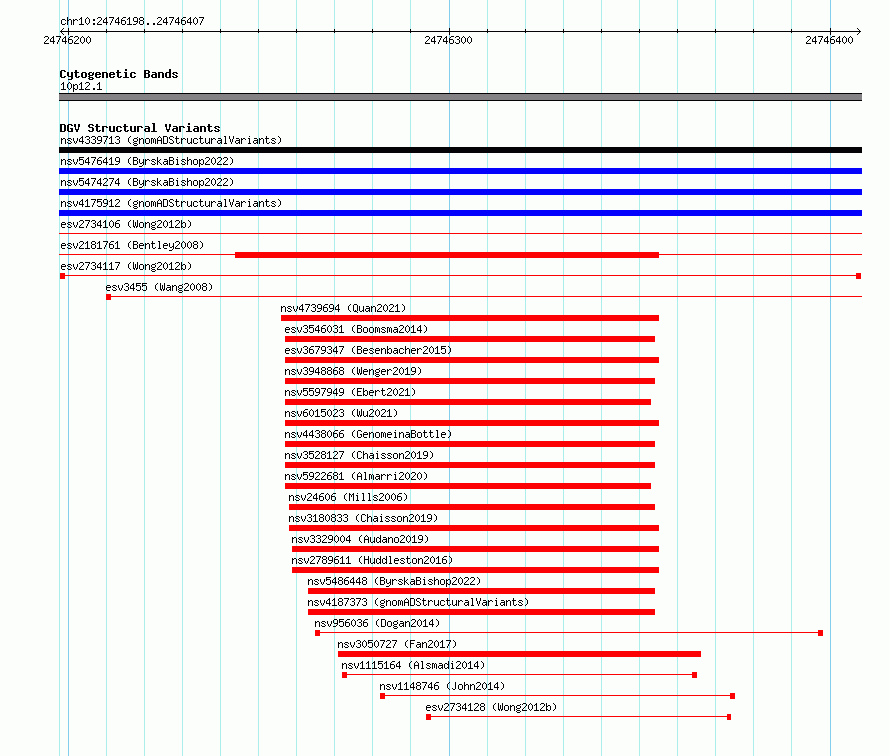This screenshot has width=890, height=756.
Task: Click the red bar under nsv4739694 Quan2021
Action: (470, 318)
